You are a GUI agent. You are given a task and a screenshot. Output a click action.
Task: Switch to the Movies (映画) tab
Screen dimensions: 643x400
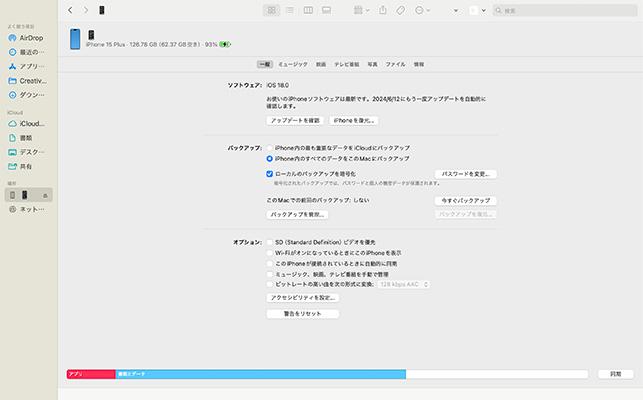point(321,64)
